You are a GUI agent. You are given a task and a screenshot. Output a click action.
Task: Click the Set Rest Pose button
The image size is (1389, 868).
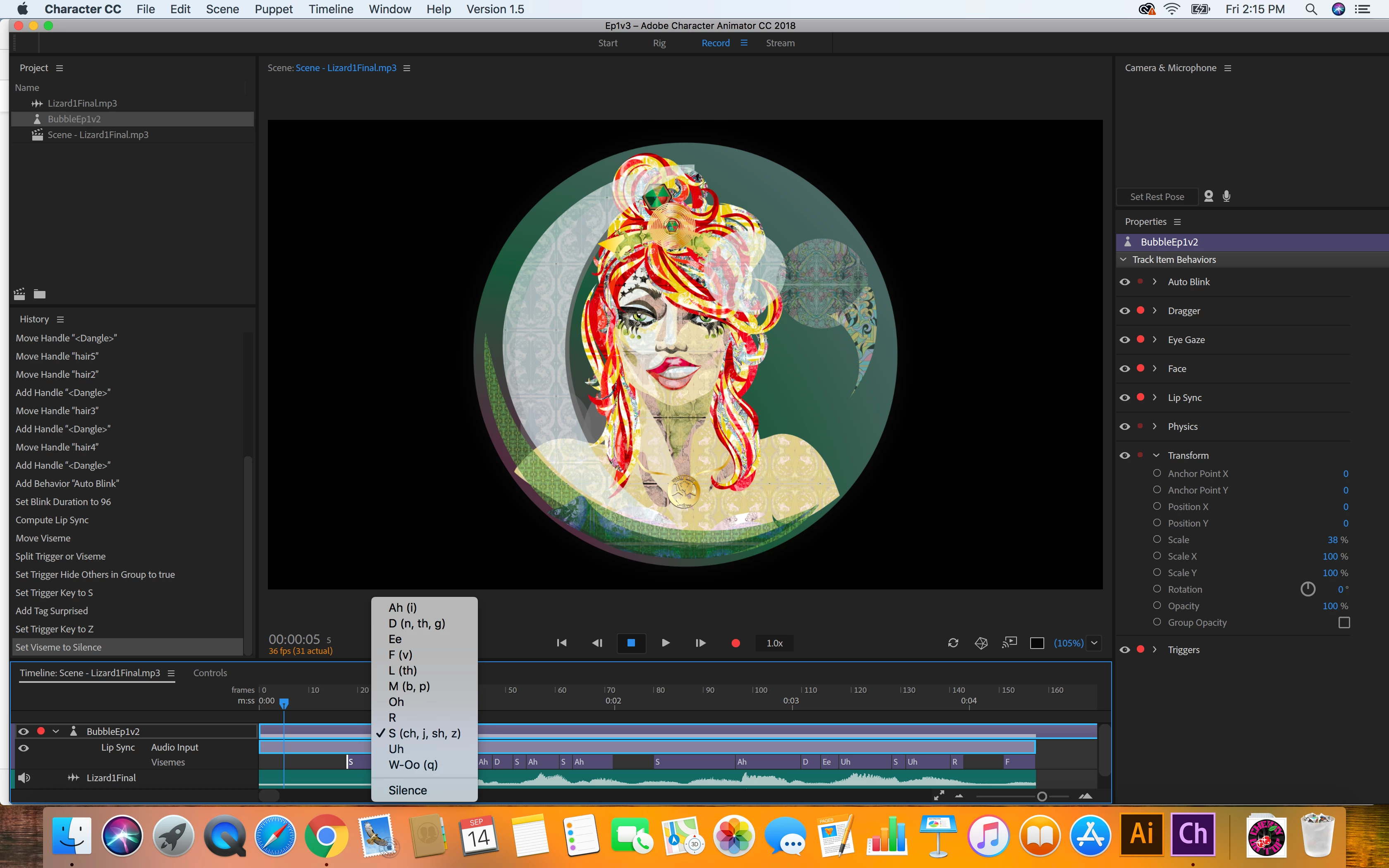(x=1157, y=197)
